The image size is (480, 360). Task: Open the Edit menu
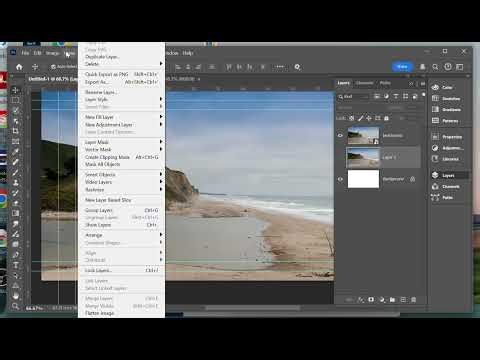(x=37, y=53)
